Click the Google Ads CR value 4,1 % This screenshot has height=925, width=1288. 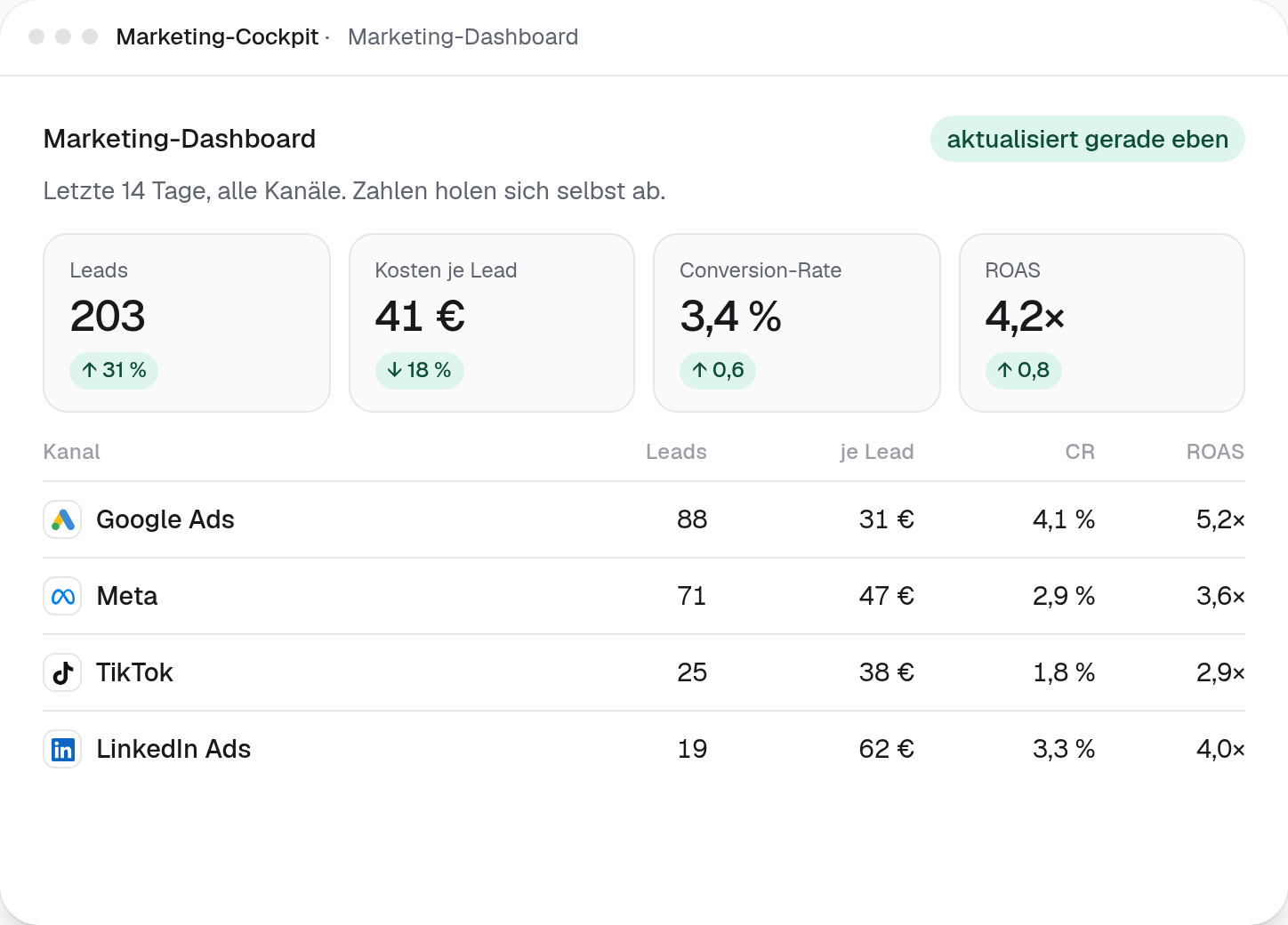[1064, 519]
